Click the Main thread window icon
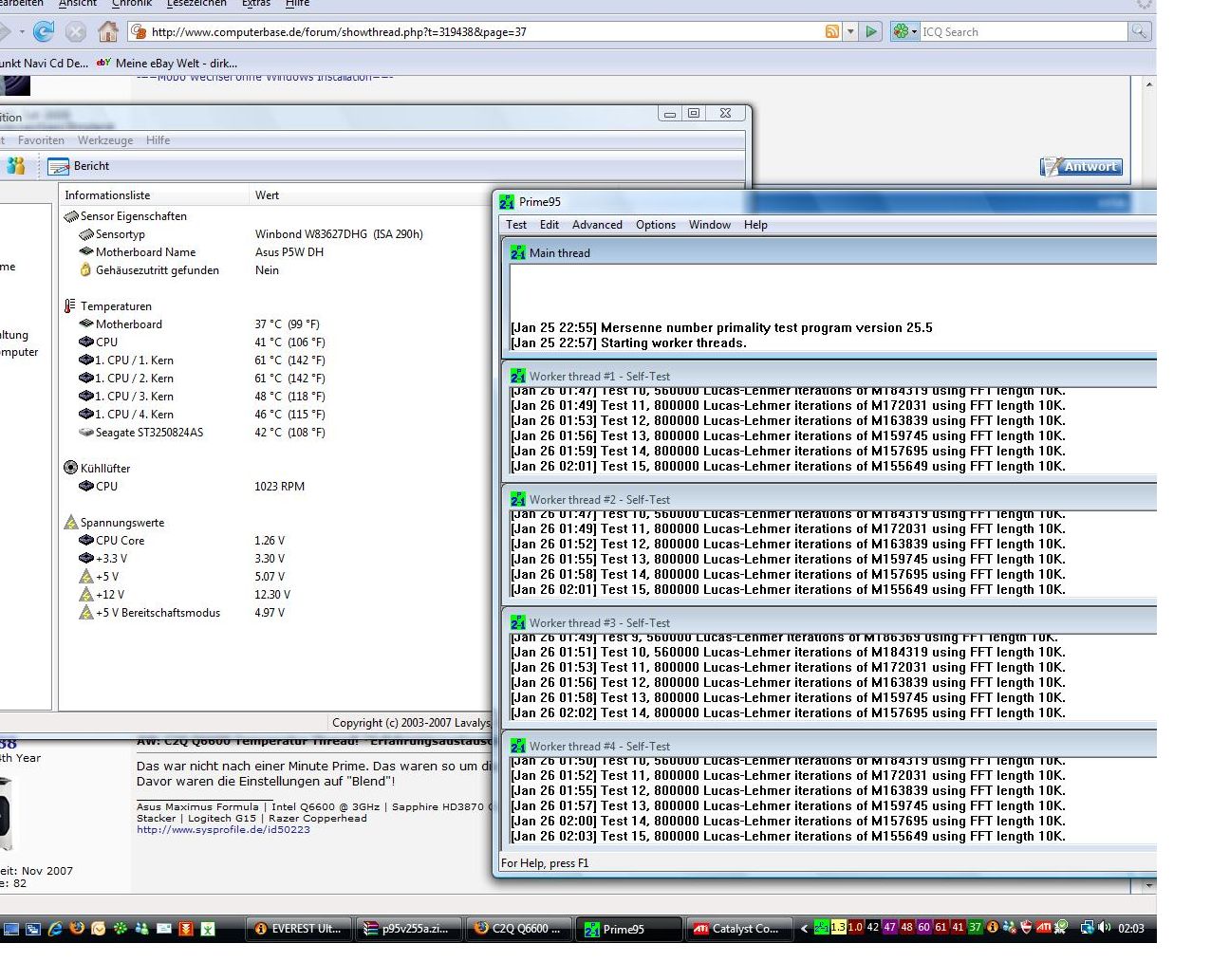Image resolution: width=1211 pixels, height=980 pixels. (x=517, y=253)
